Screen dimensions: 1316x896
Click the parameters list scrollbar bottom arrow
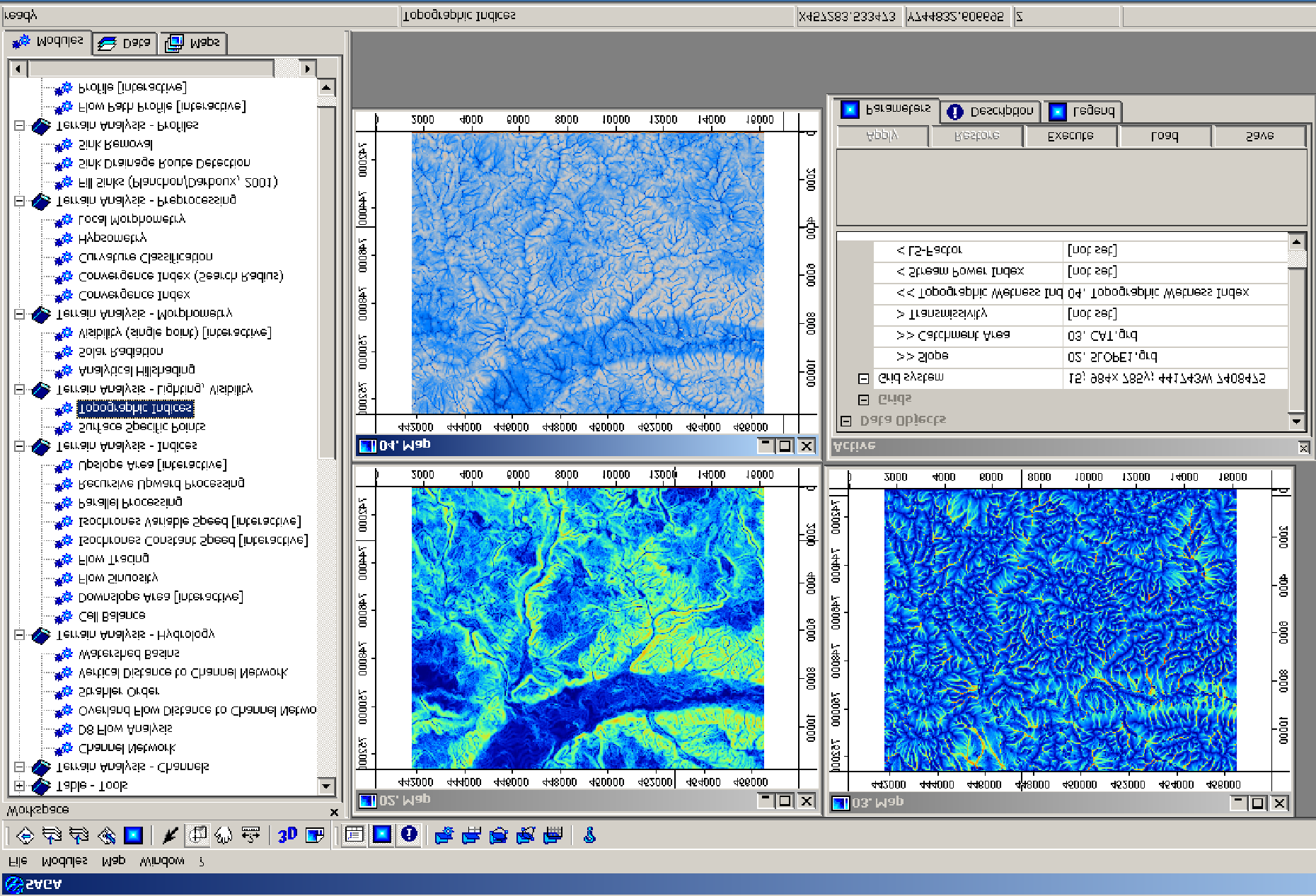[1296, 421]
